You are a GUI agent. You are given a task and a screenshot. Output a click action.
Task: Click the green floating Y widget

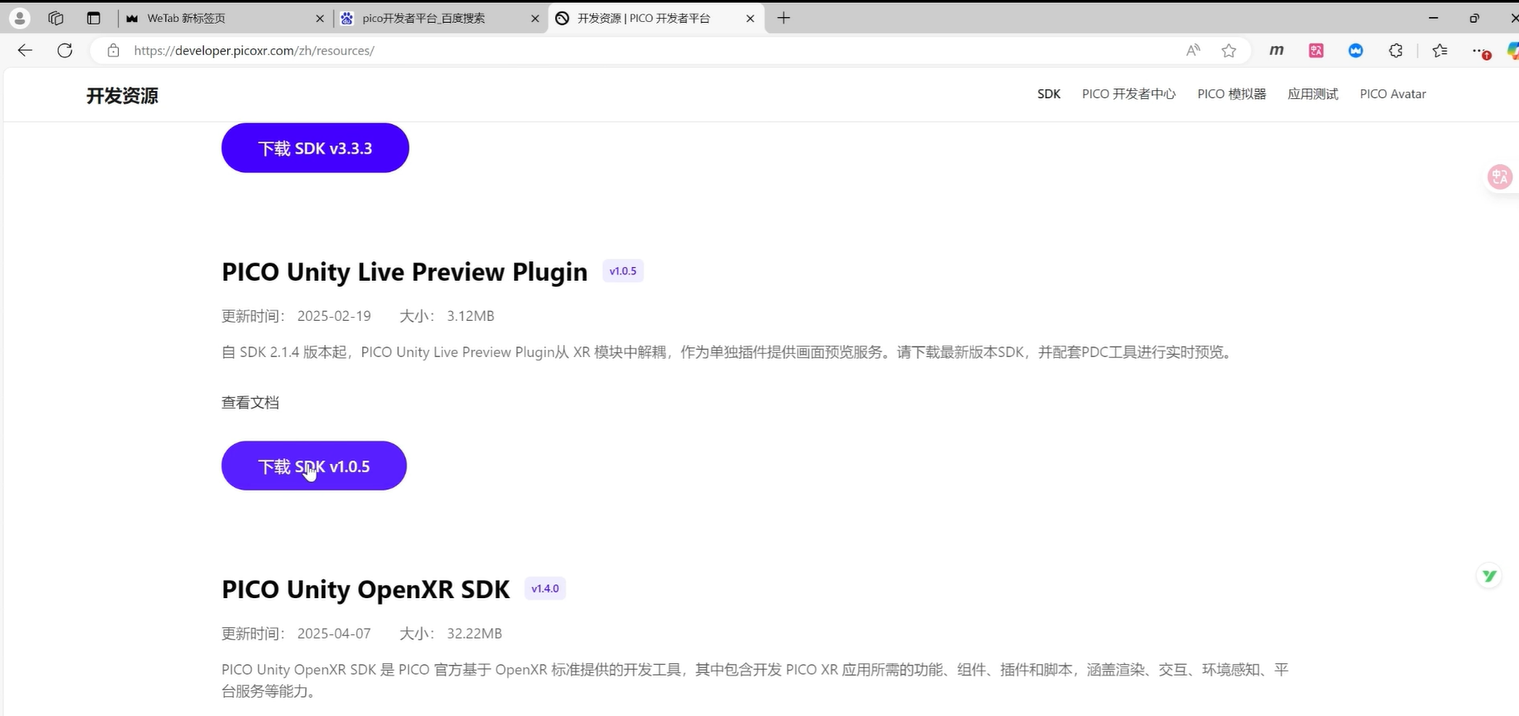point(1489,576)
